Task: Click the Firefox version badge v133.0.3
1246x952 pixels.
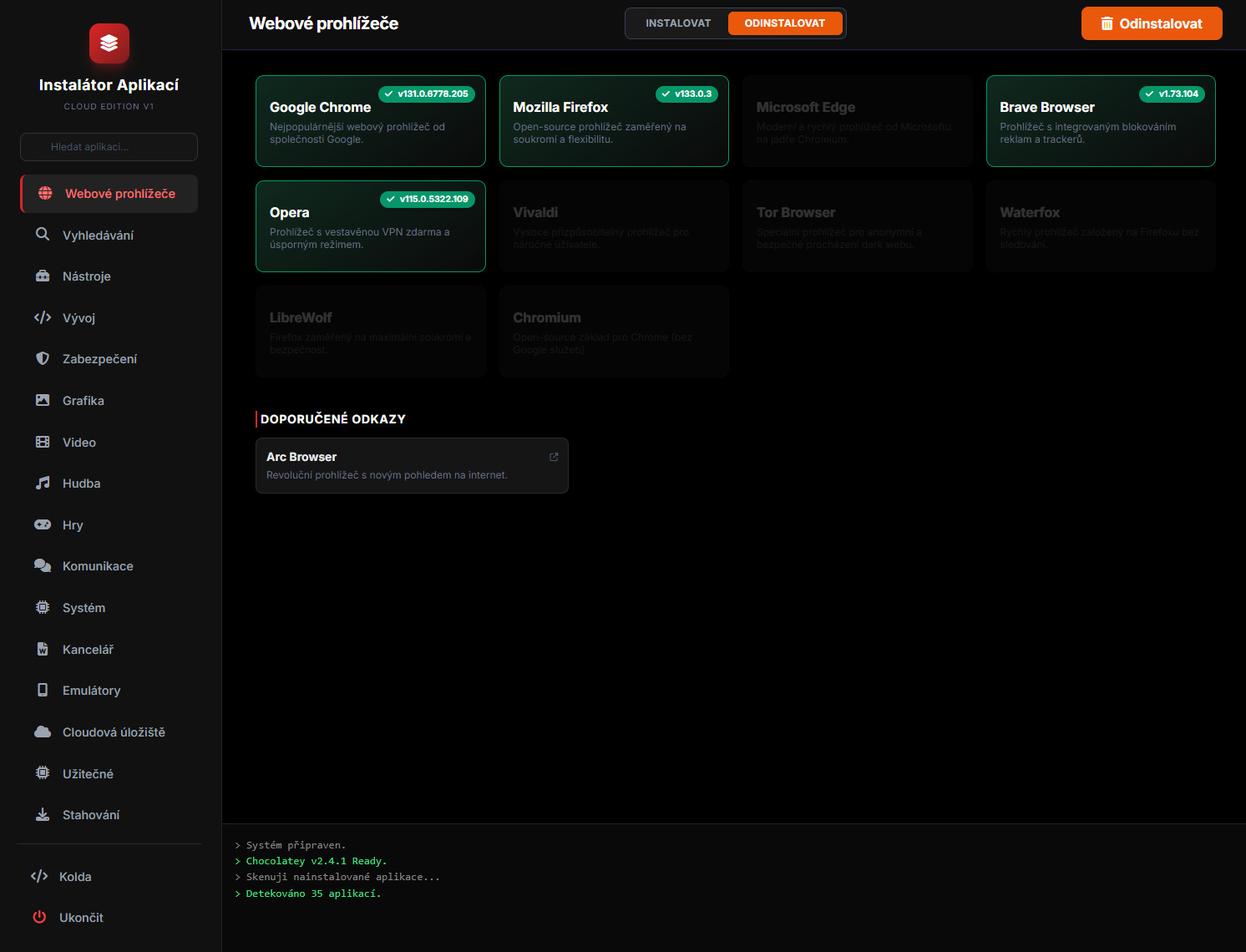Action: point(686,94)
